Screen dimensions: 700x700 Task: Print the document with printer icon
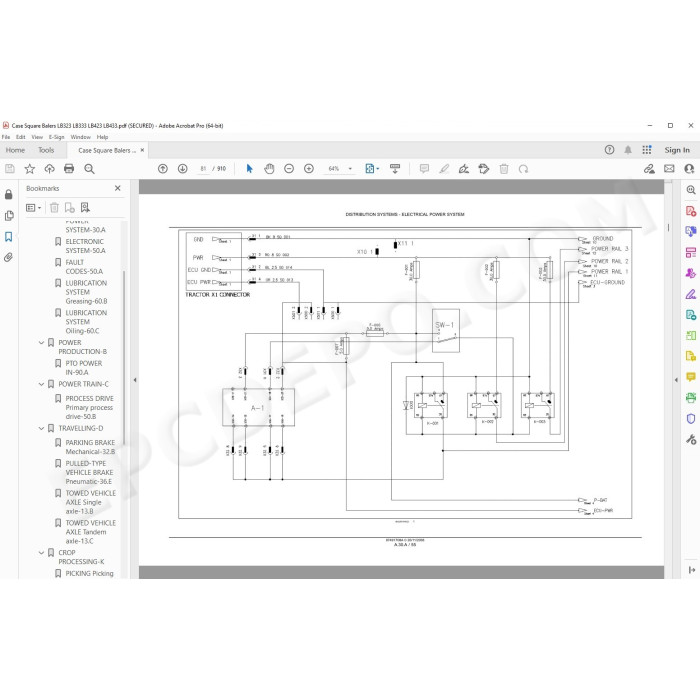(69, 169)
